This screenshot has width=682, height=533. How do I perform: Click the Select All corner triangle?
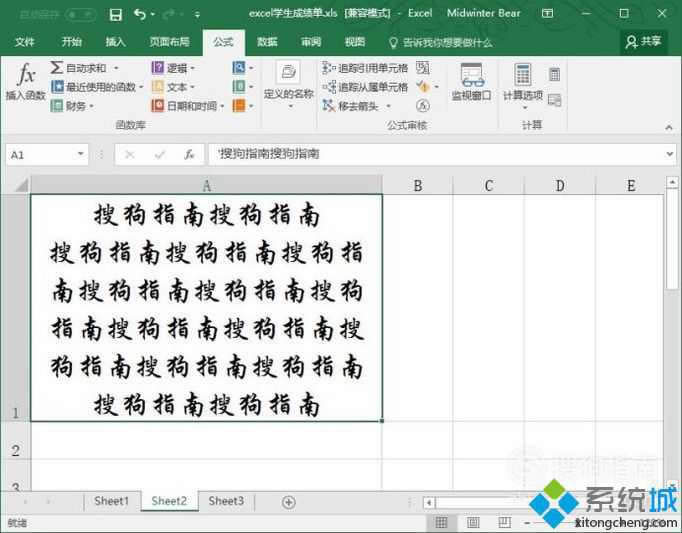pos(21,185)
